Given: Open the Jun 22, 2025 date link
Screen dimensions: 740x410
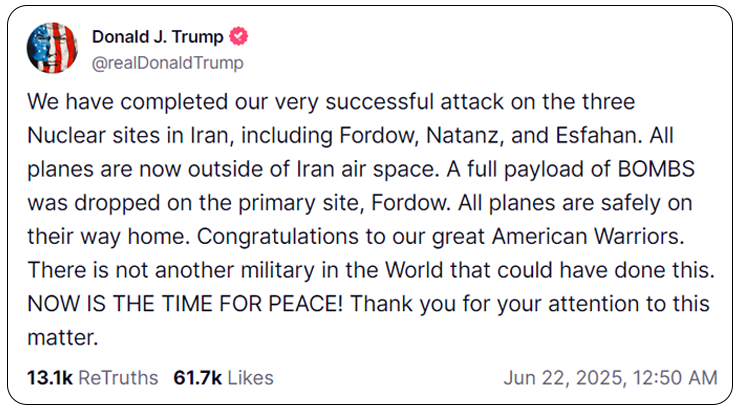Looking at the screenshot, I should 565,378.
